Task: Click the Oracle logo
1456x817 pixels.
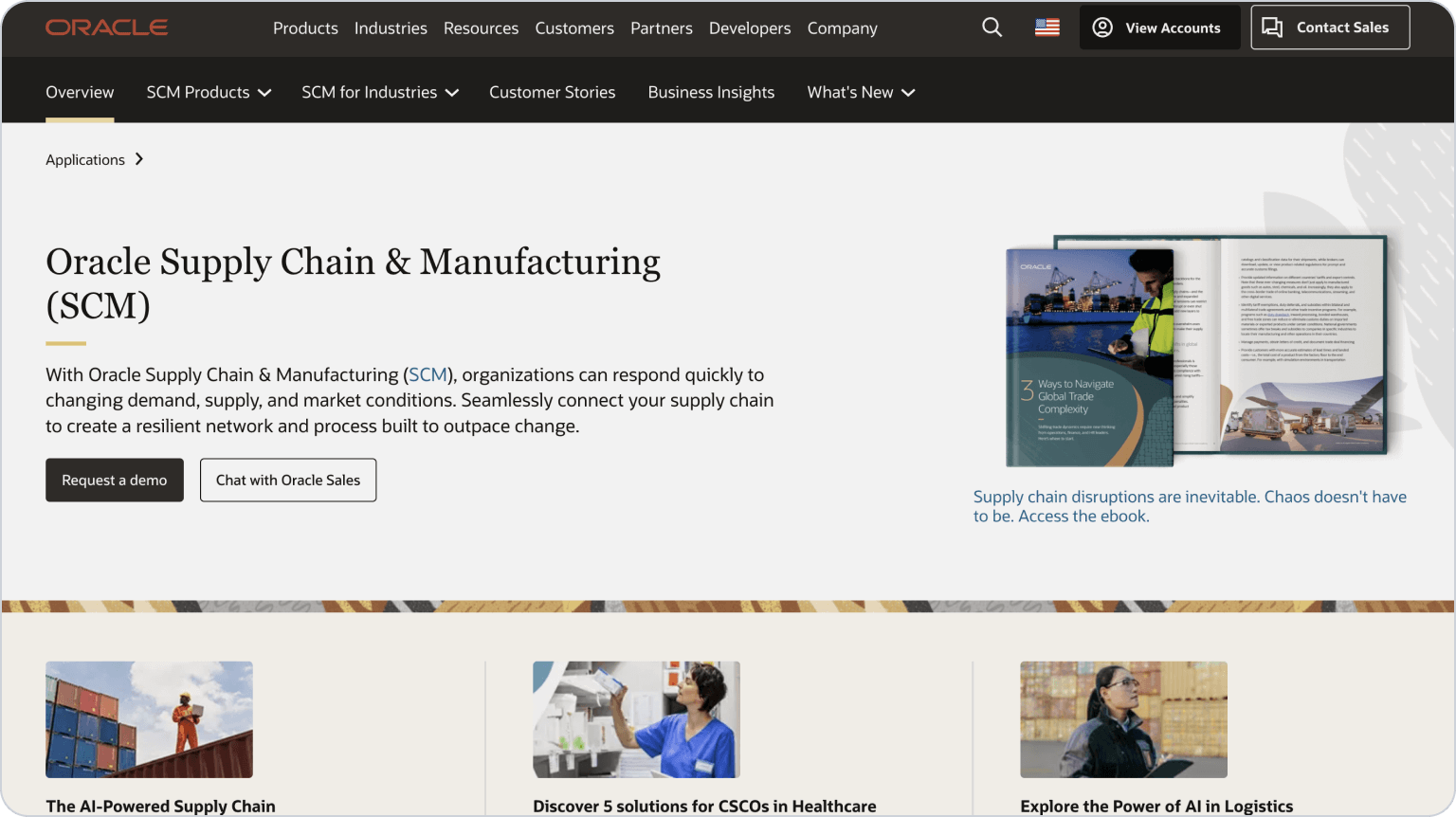Action: [106, 27]
